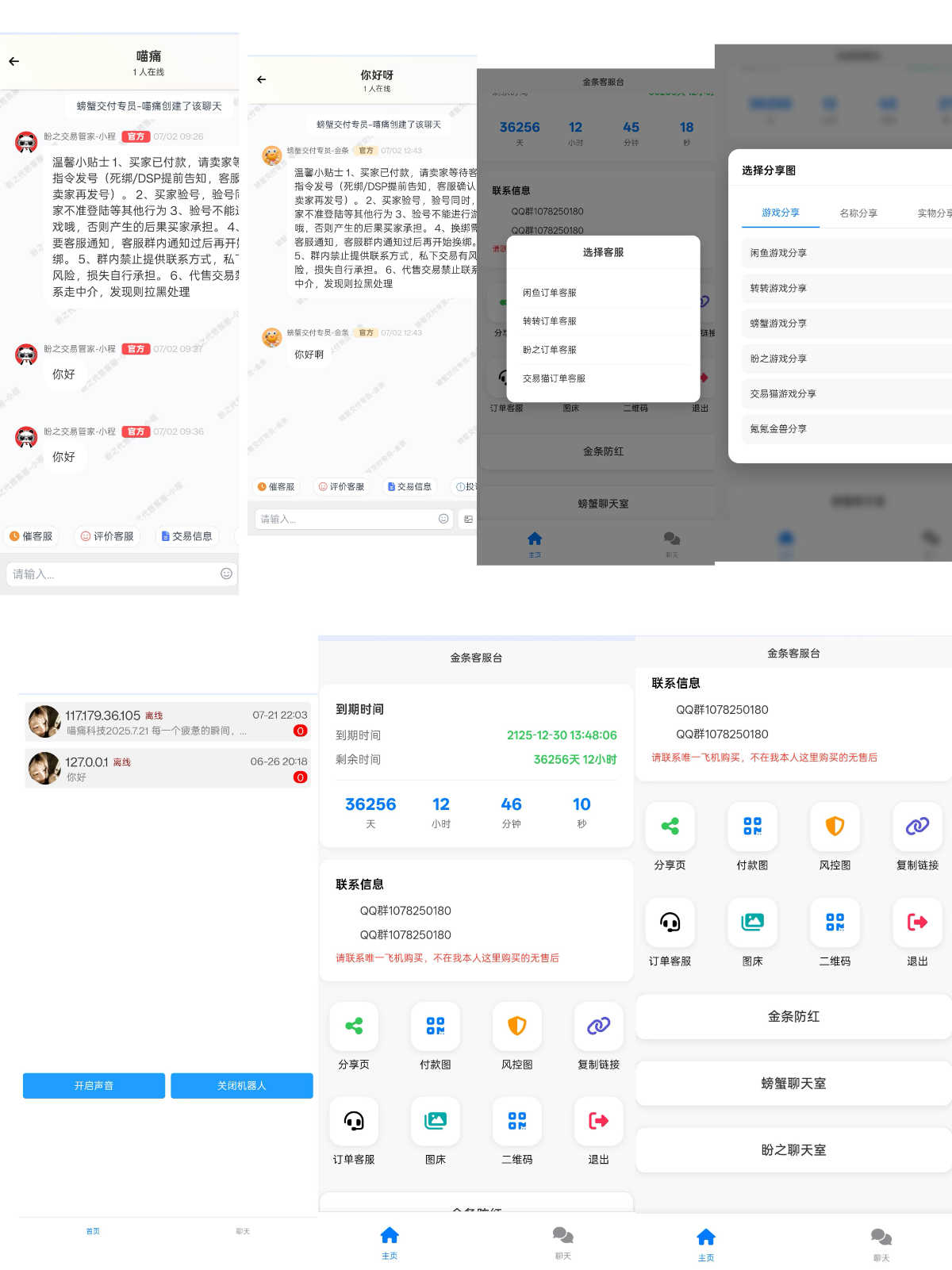Switch to 名称分享 tab
The width and height of the screenshot is (952, 1270).
pos(858,213)
